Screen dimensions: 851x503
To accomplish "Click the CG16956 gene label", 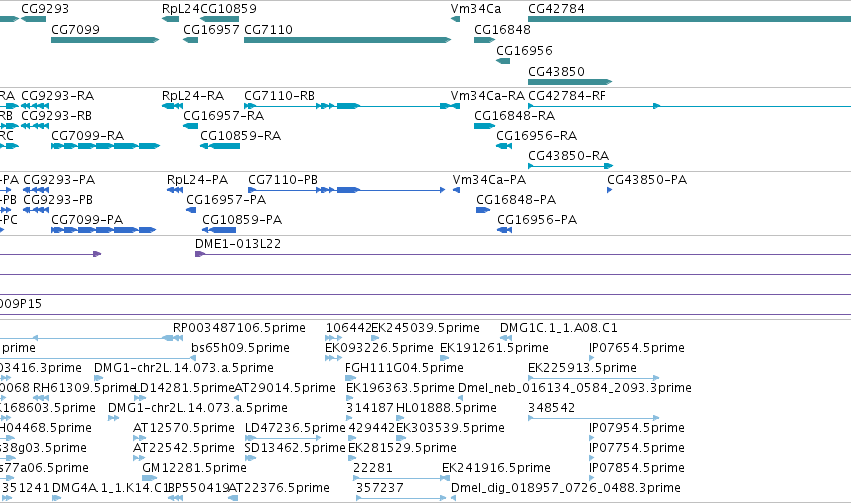I will pos(524,50).
